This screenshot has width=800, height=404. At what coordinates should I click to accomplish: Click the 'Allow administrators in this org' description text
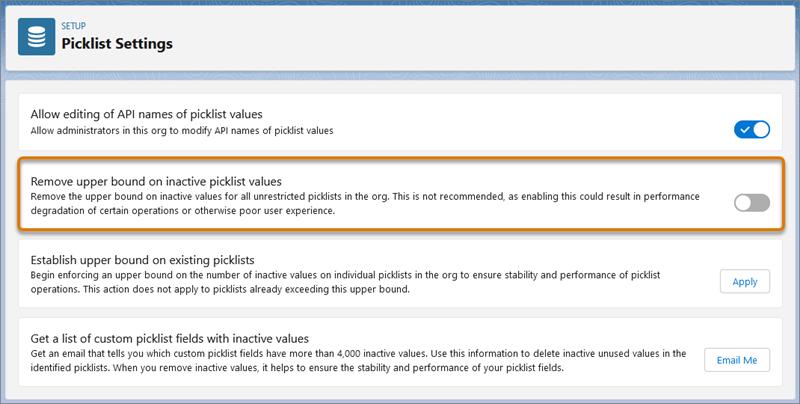(x=182, y=131)
